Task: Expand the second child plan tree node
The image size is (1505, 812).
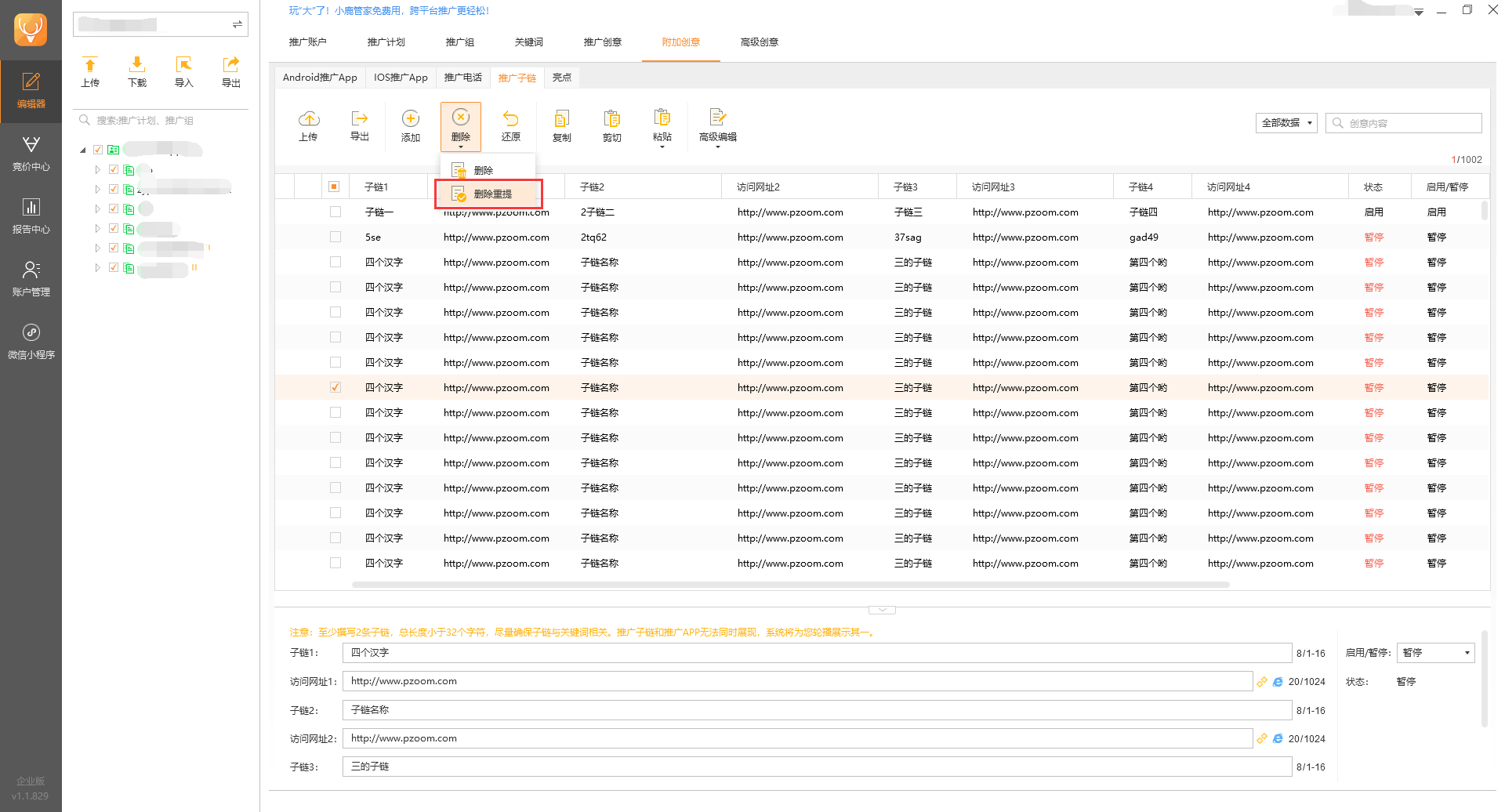Action: point(97,189)
